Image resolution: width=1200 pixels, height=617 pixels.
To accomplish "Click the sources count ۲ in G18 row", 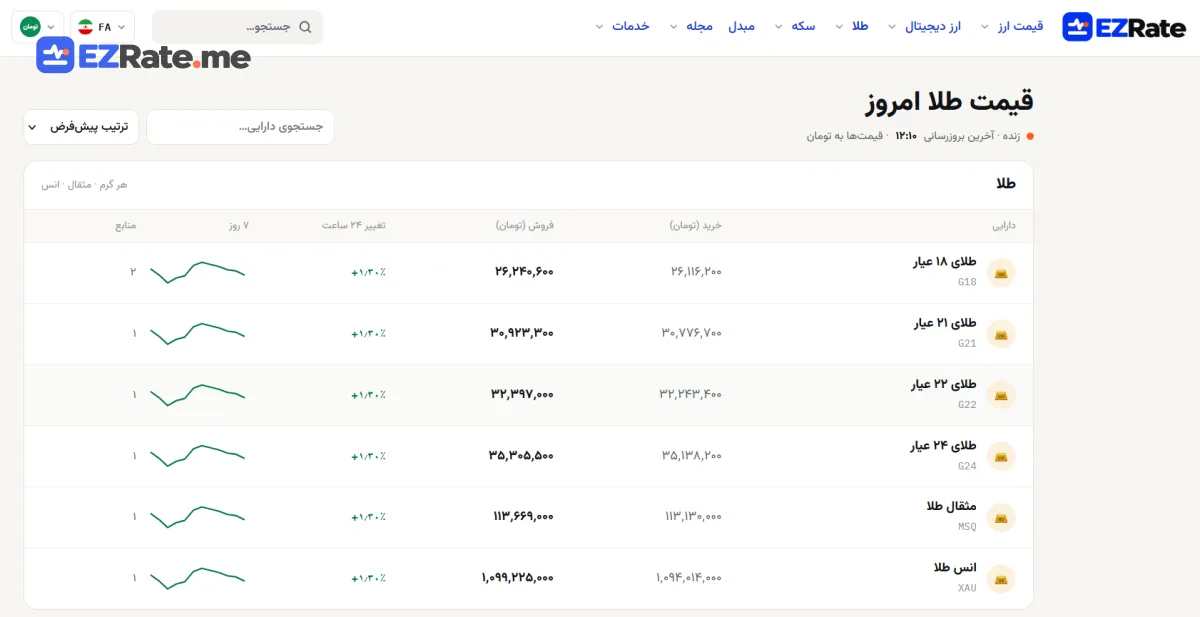I will [x=133, y=271].
